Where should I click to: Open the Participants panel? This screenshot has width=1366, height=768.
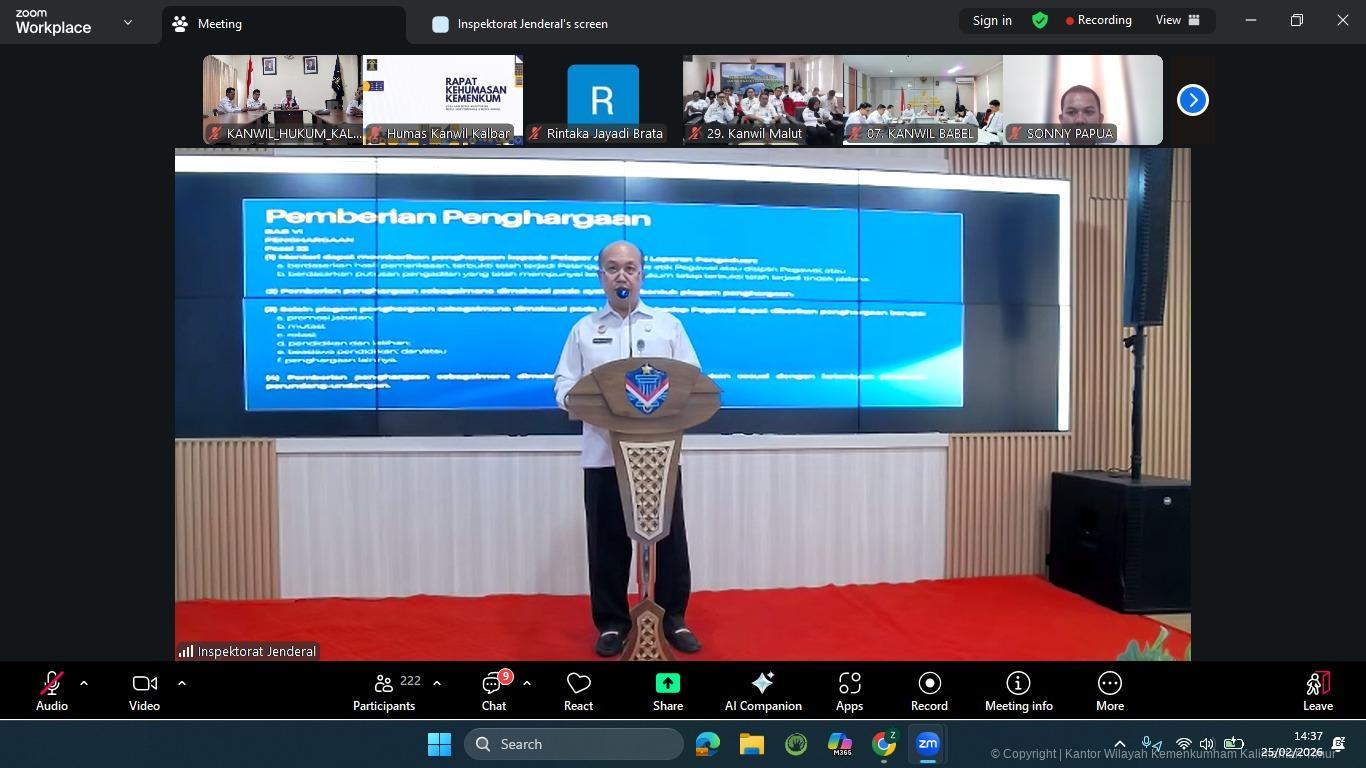384,691
